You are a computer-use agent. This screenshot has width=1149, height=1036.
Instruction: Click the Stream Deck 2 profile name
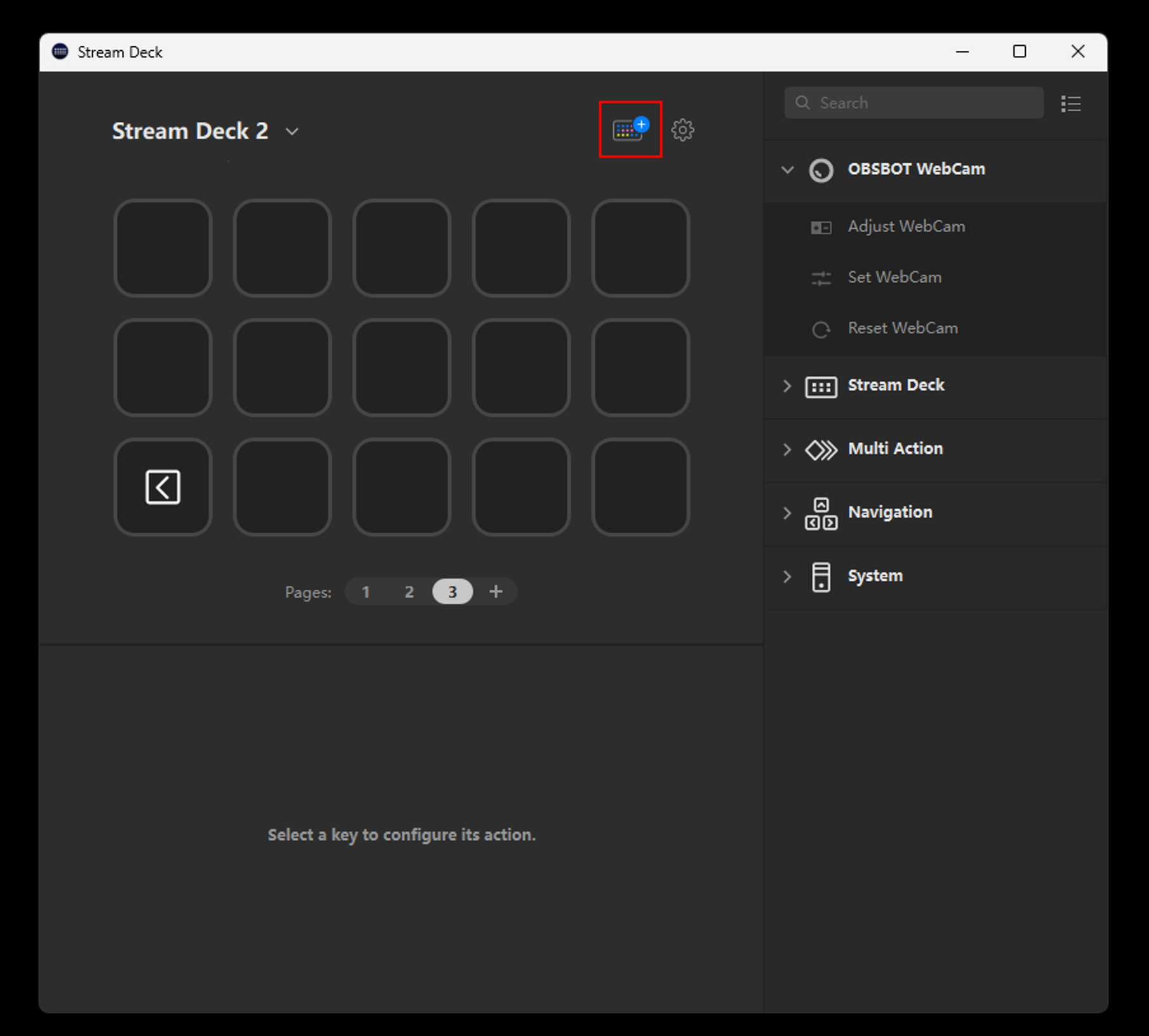pos(190,131)
